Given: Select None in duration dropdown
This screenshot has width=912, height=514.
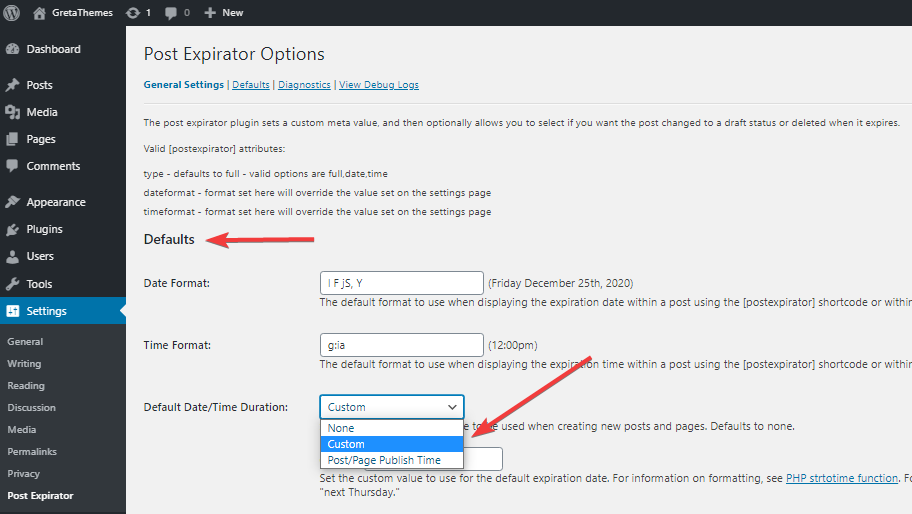Looking at the screenshot, I should pyautogui.click(x=391, y=428).
